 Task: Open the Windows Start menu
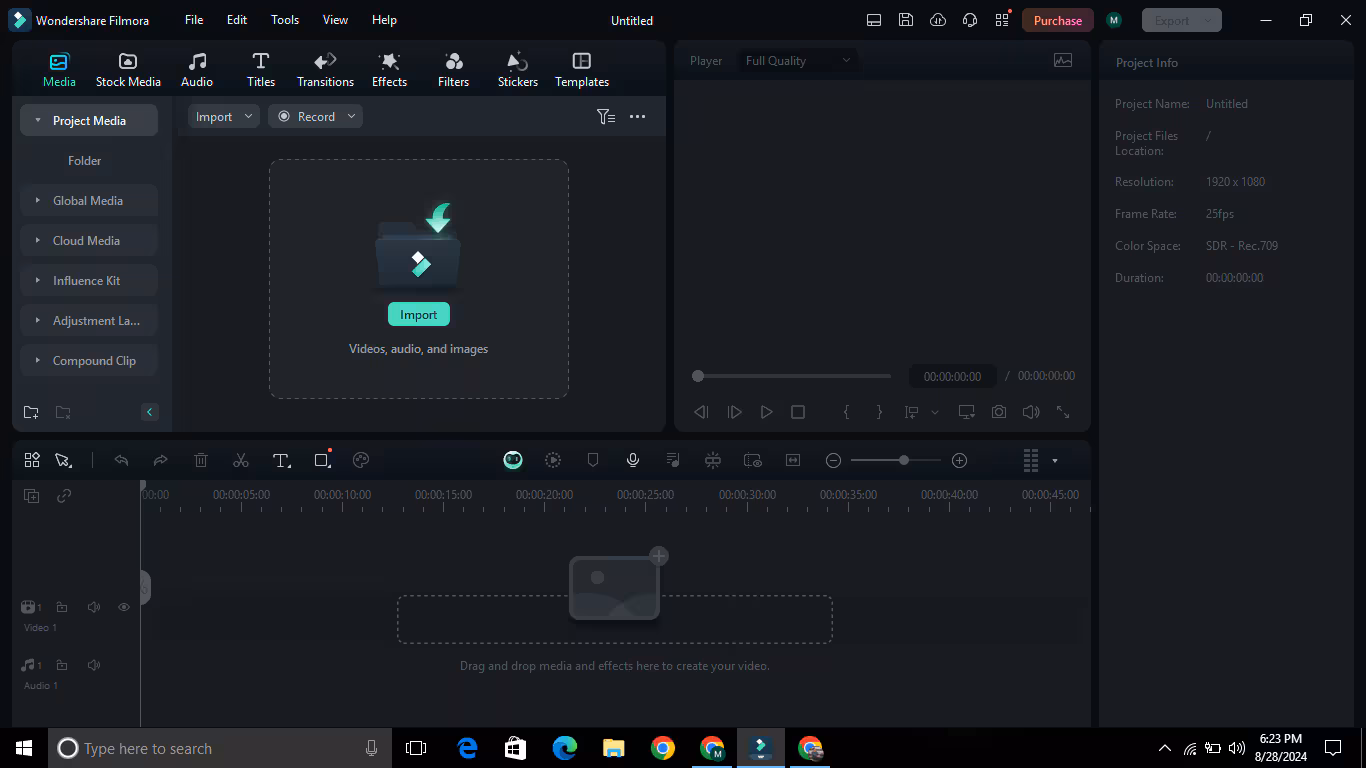coord(24,748)
